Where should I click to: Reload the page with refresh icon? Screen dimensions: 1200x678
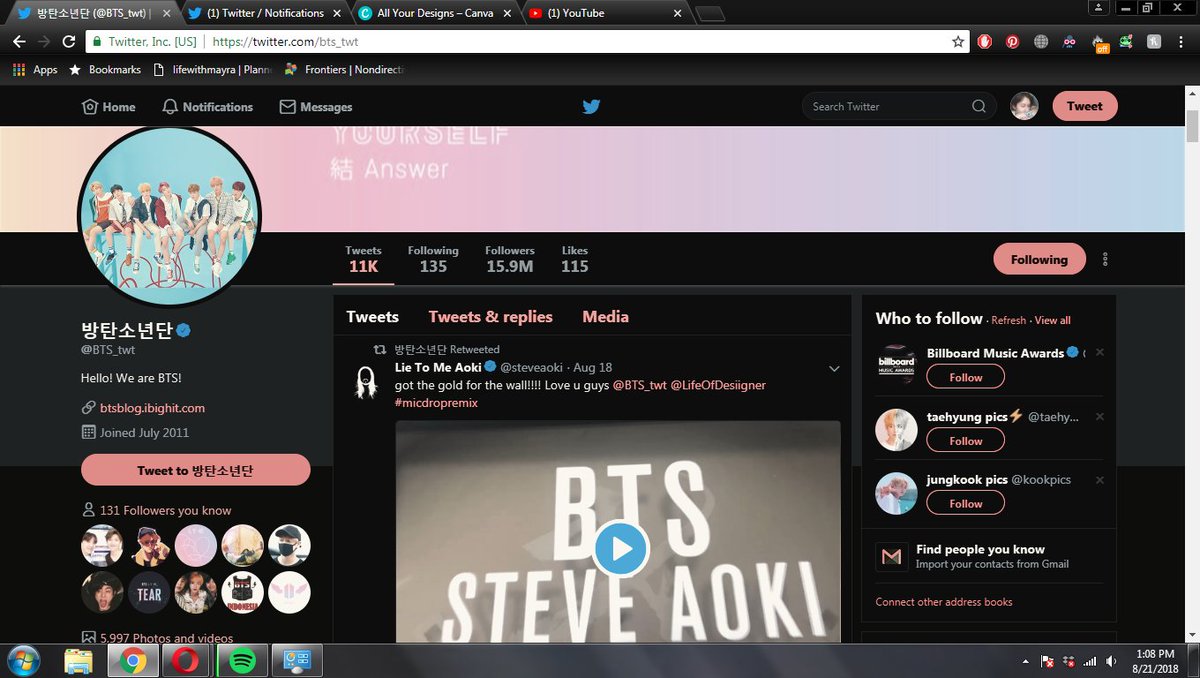[69, 42]
